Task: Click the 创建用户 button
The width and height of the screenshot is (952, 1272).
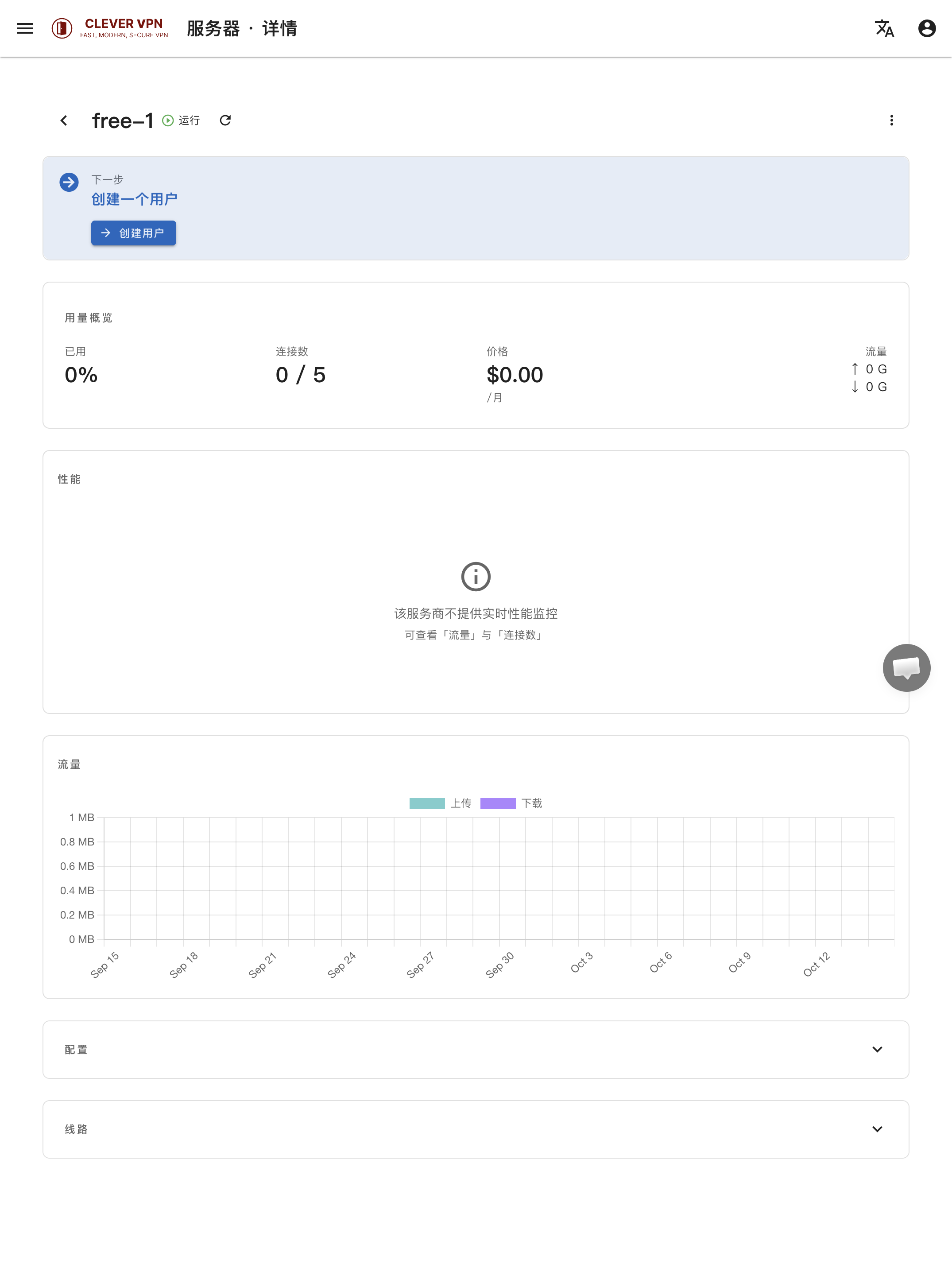Action: pos(133,233)
